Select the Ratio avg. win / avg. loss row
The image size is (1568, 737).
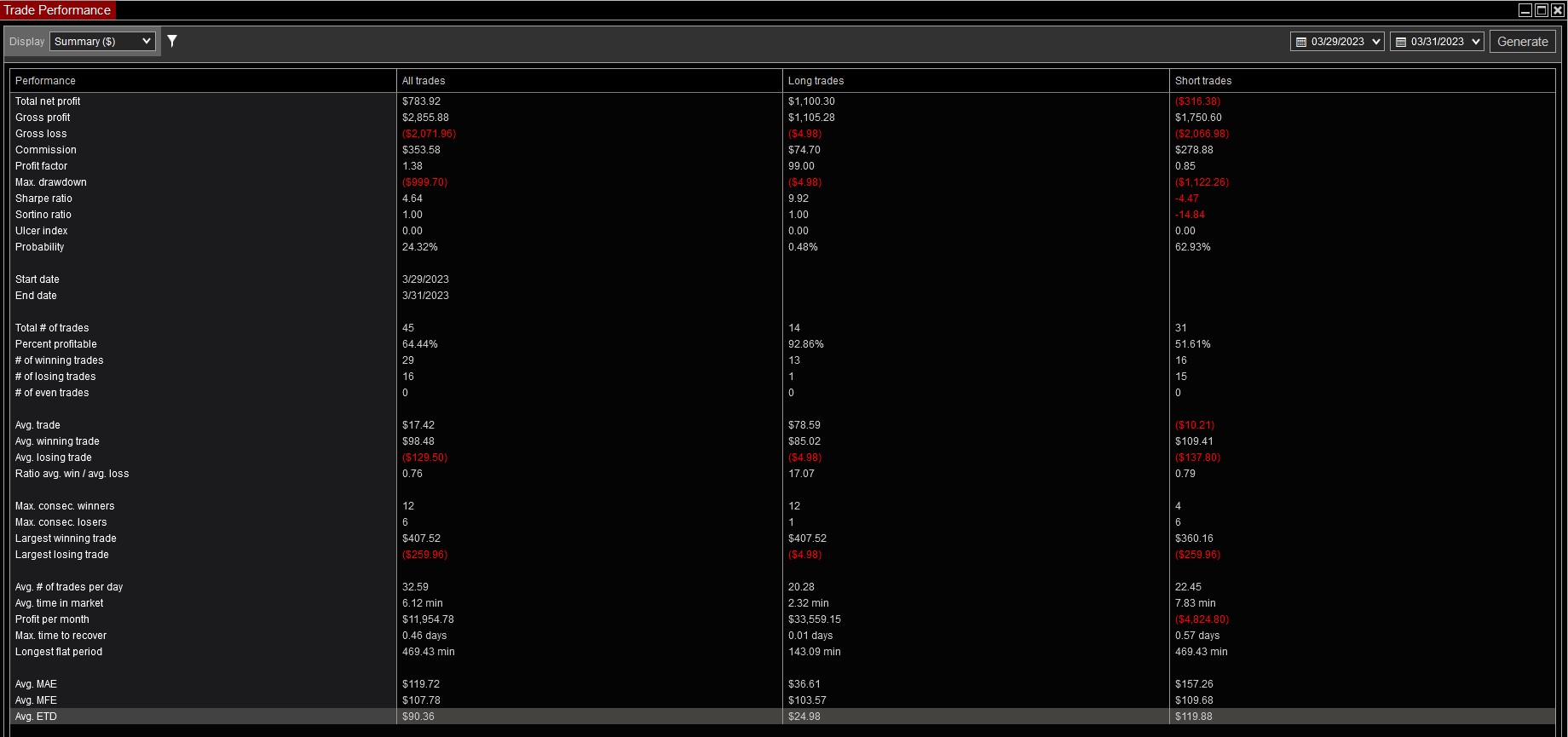(x=782, y=474)
